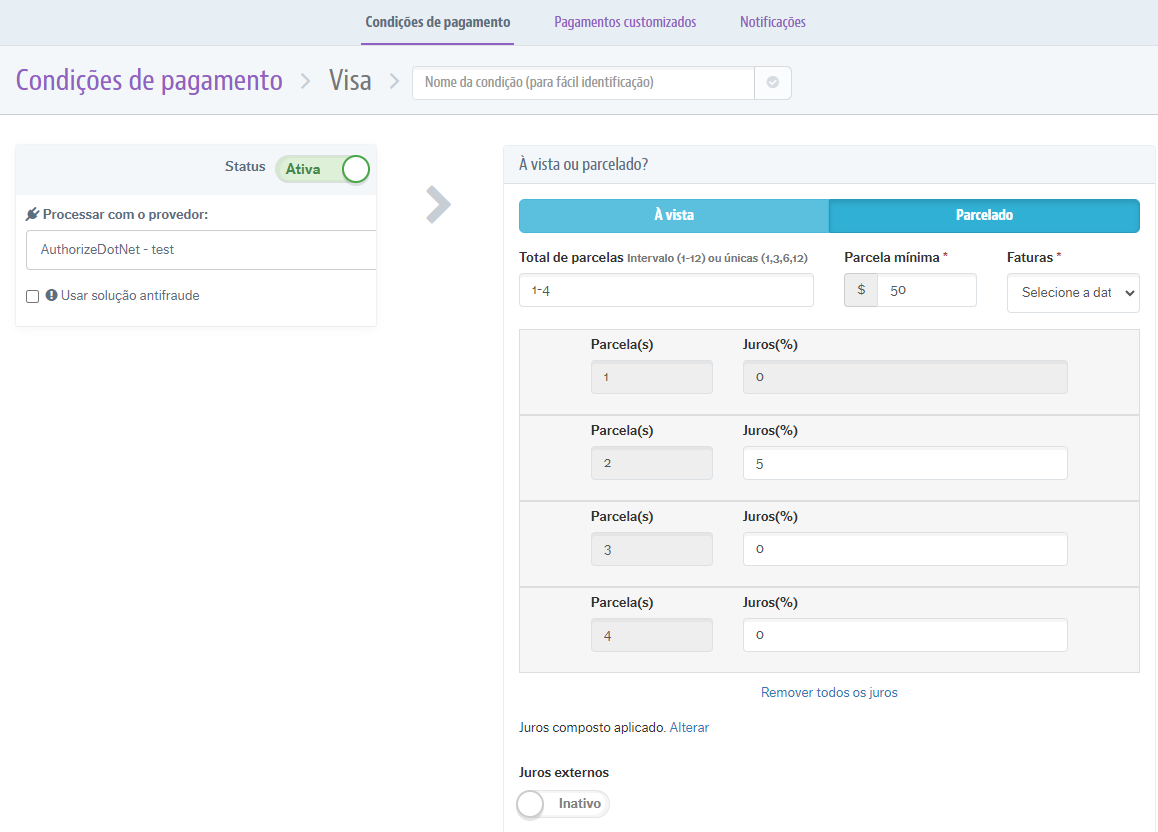Click the large gray chevron arrow

click(438, 204)
